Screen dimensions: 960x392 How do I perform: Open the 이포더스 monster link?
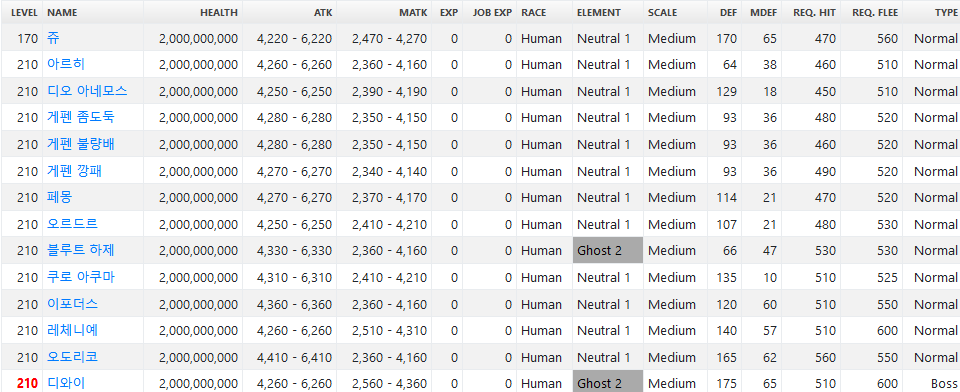(72, 304)
